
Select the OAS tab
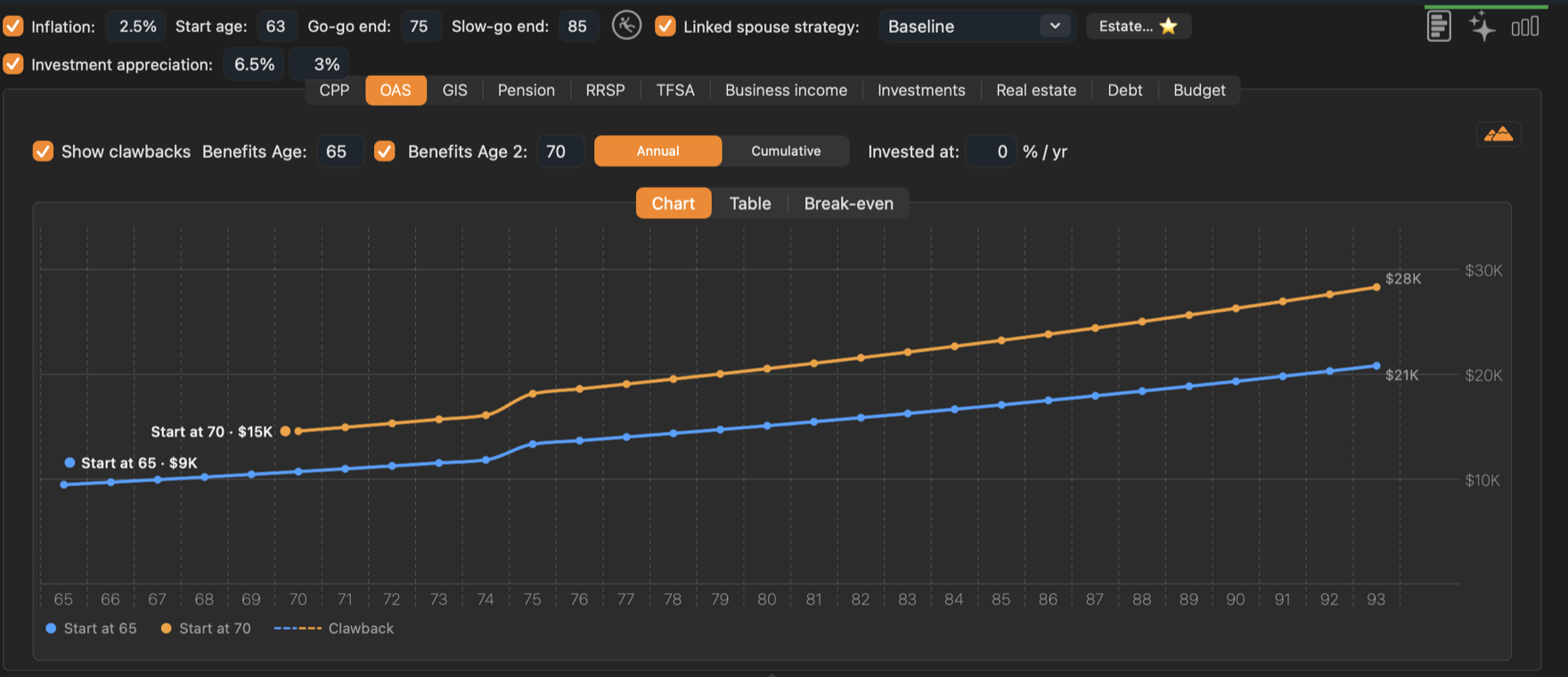click(396, 90)
